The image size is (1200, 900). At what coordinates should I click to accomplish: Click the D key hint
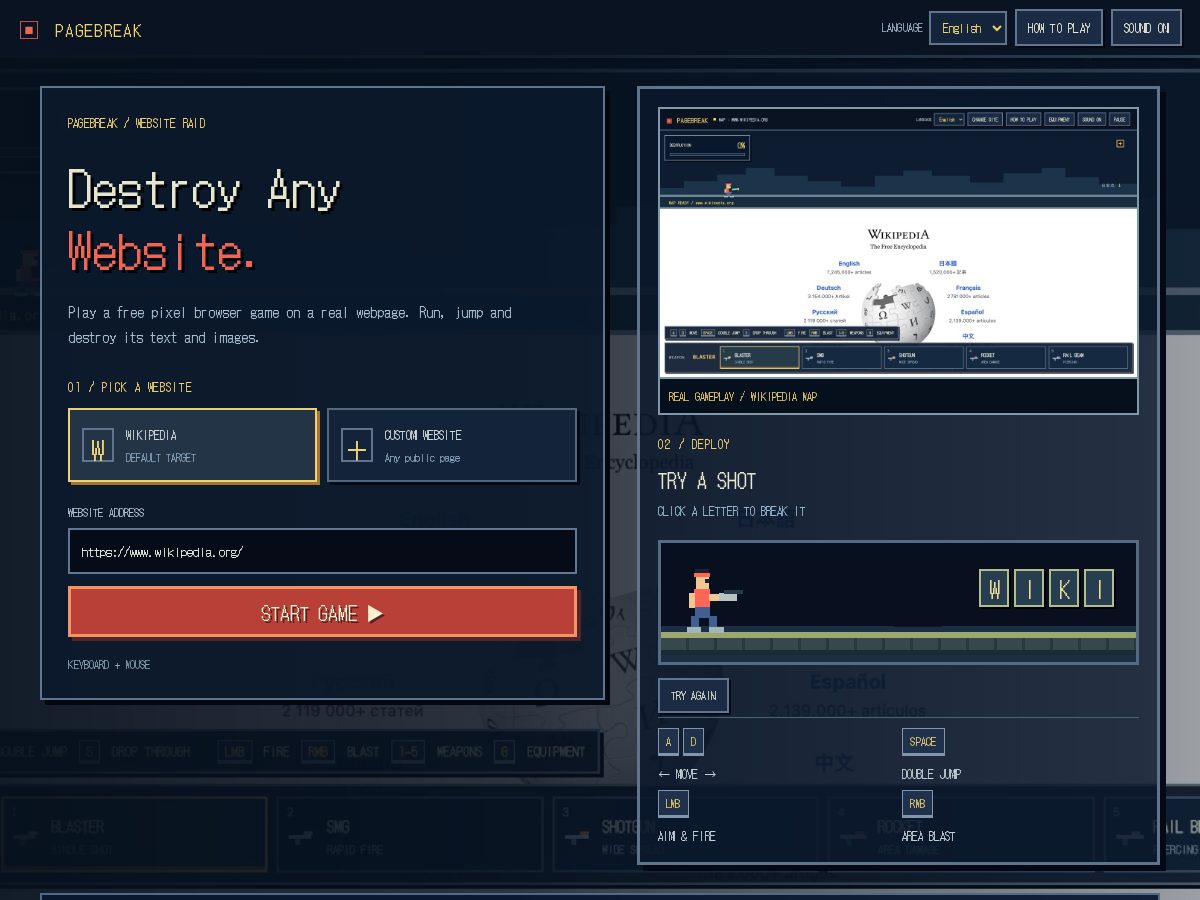[693, 742]
